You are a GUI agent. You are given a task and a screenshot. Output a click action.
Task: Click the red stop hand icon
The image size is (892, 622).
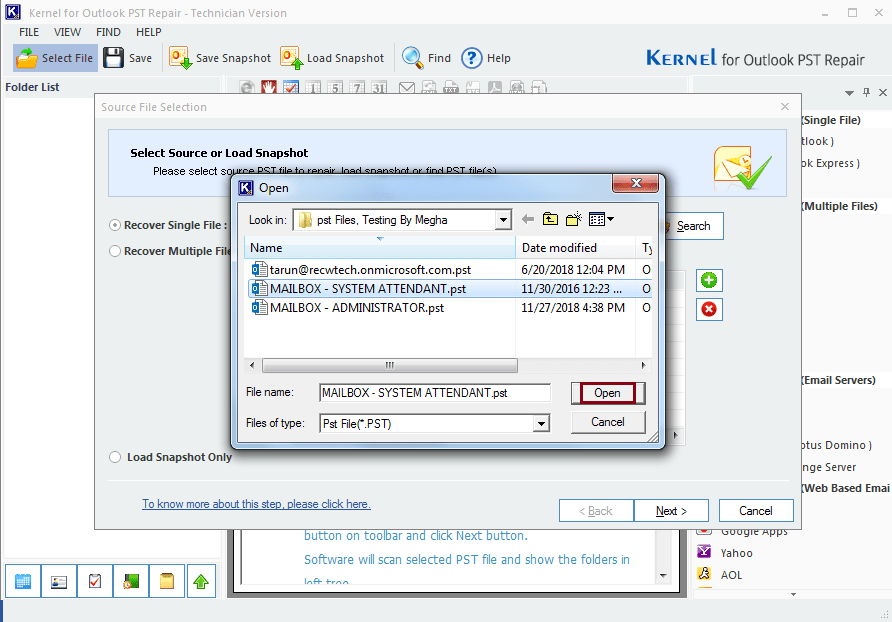[269, 87]
